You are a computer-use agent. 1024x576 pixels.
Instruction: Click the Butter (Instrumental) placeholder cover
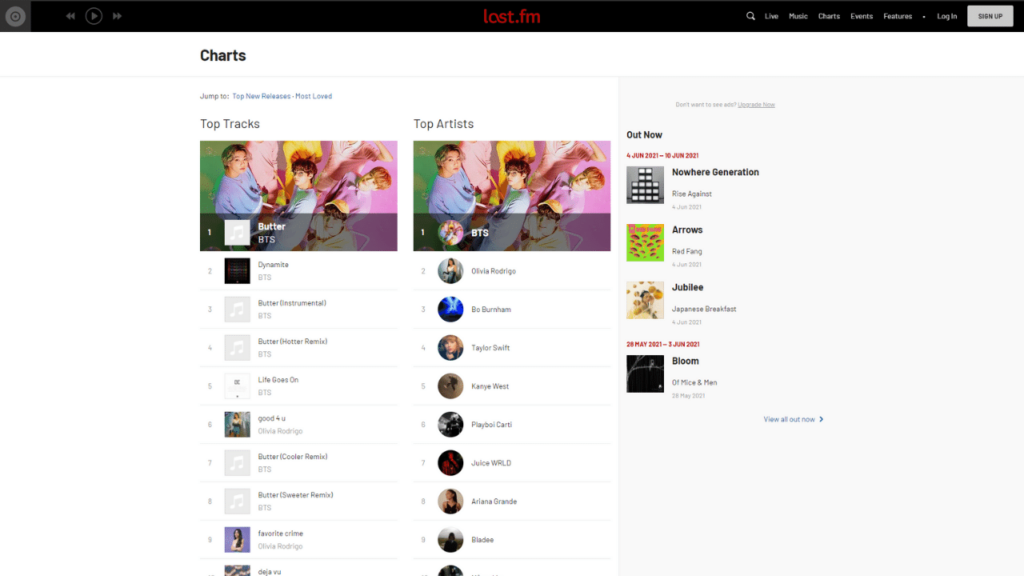point(237,310)
